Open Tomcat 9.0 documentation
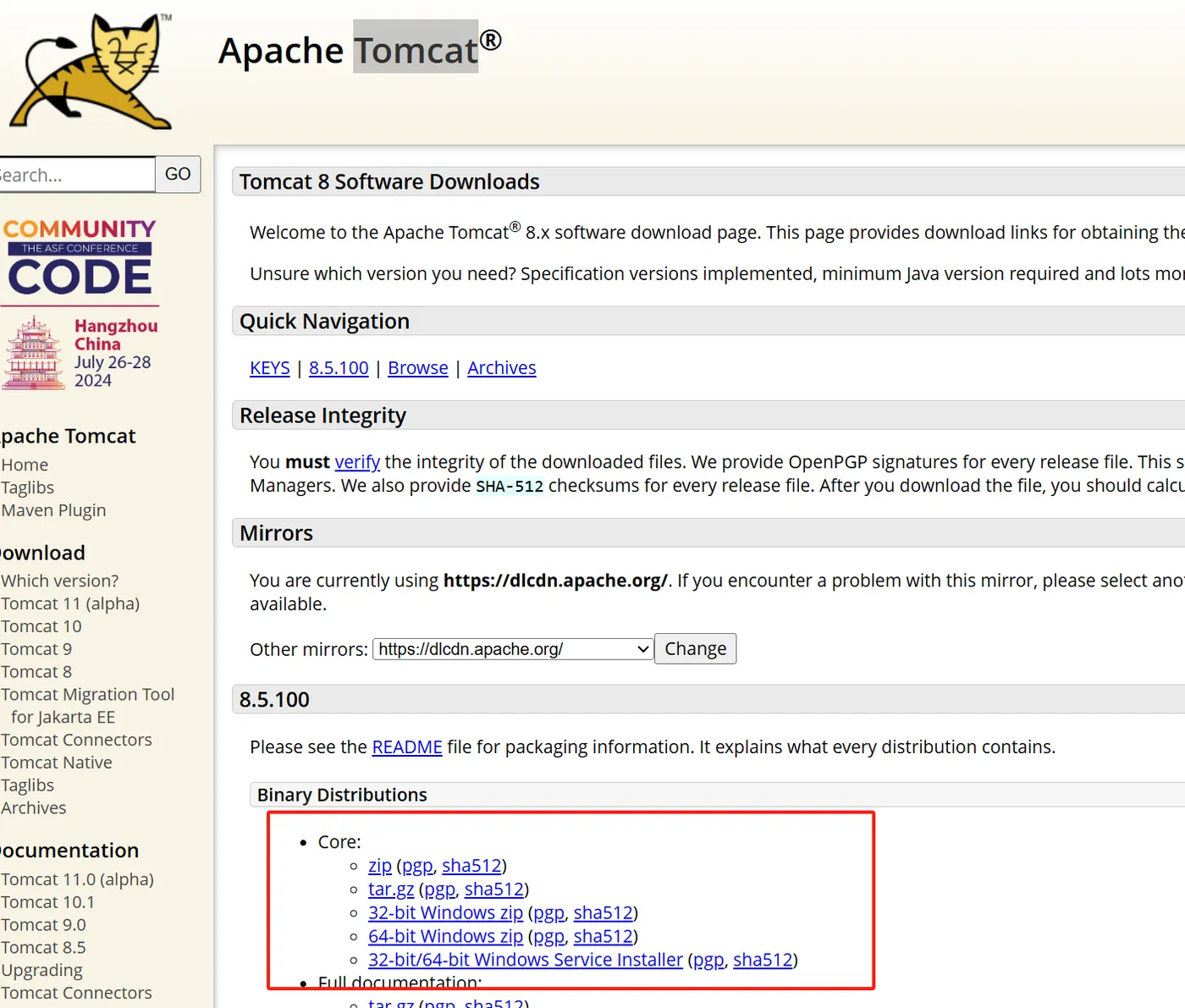 [43, 925]
